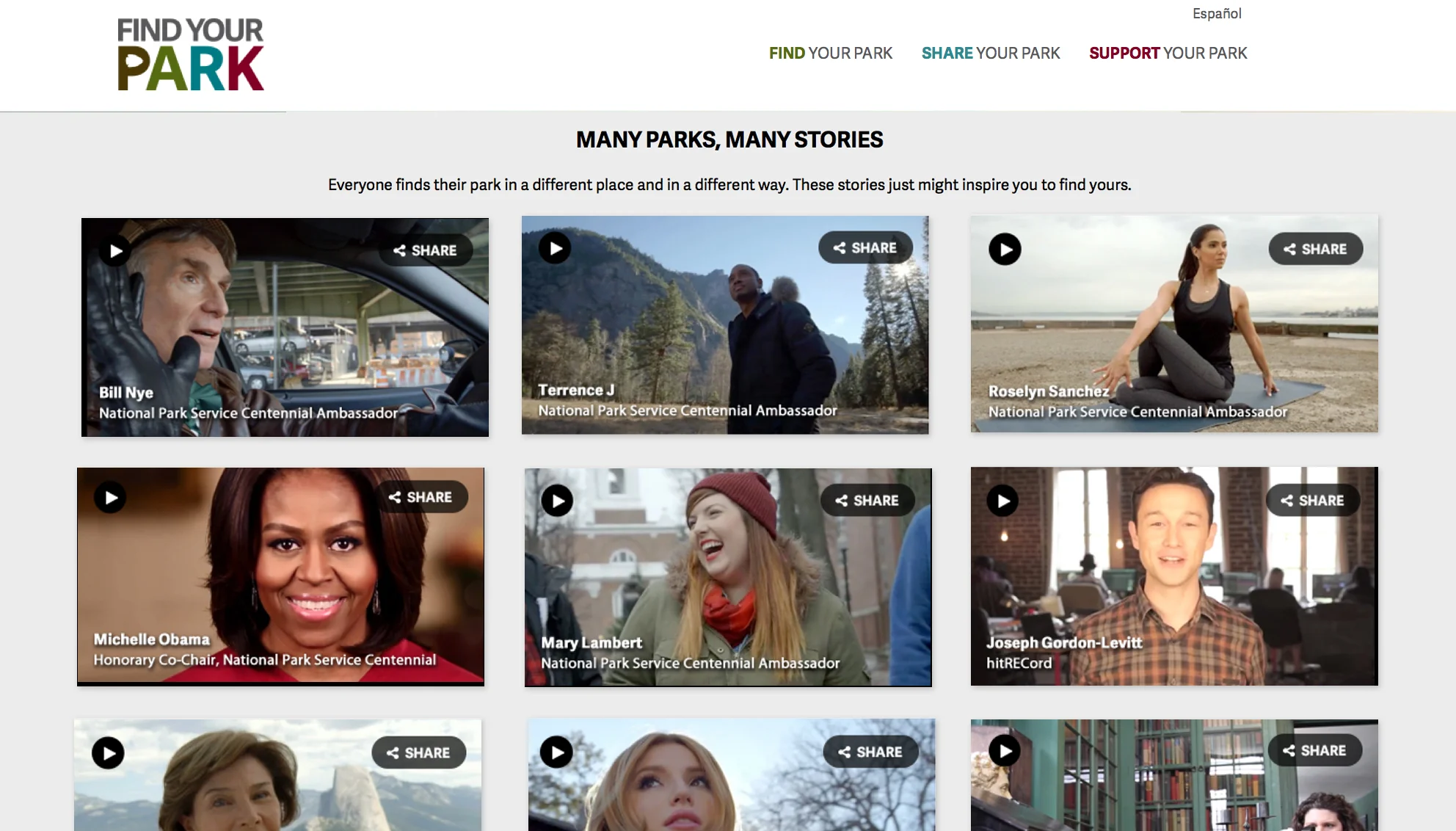Switch language to Español
Image resolution: width=1456 pixels, height=831 pixels.
click(1216, 13)
